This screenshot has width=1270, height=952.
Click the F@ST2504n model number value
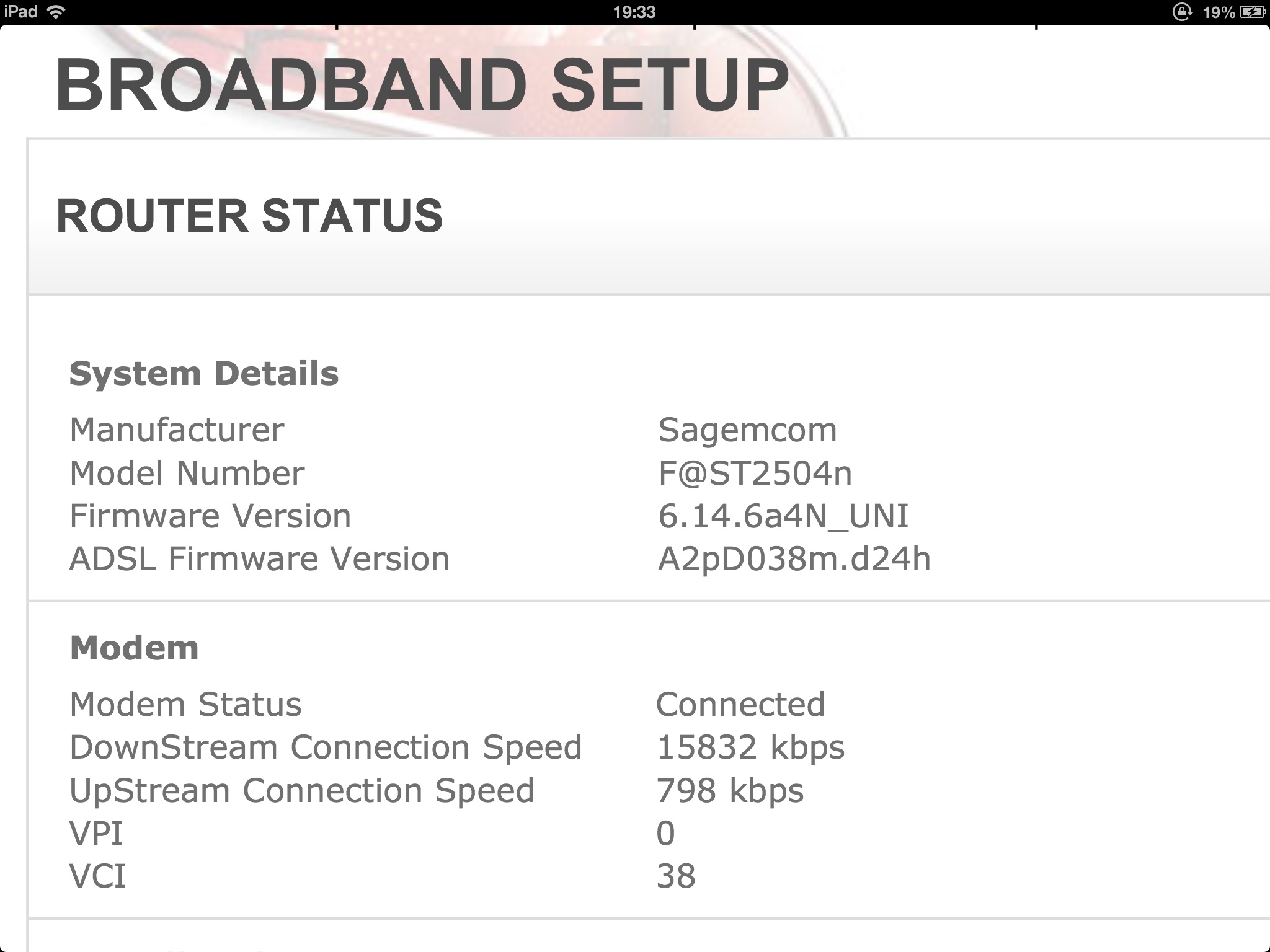(755, 473)
